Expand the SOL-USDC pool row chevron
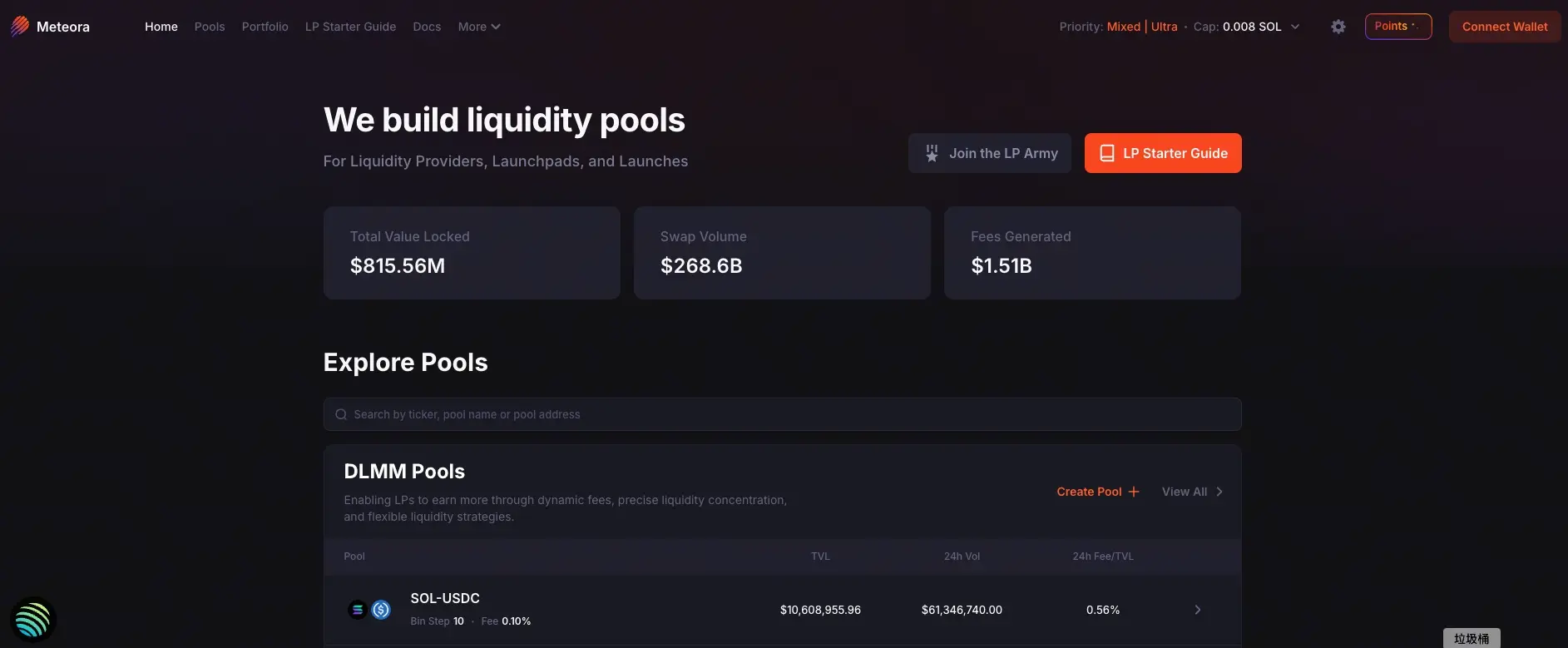 coord(1197,610)
